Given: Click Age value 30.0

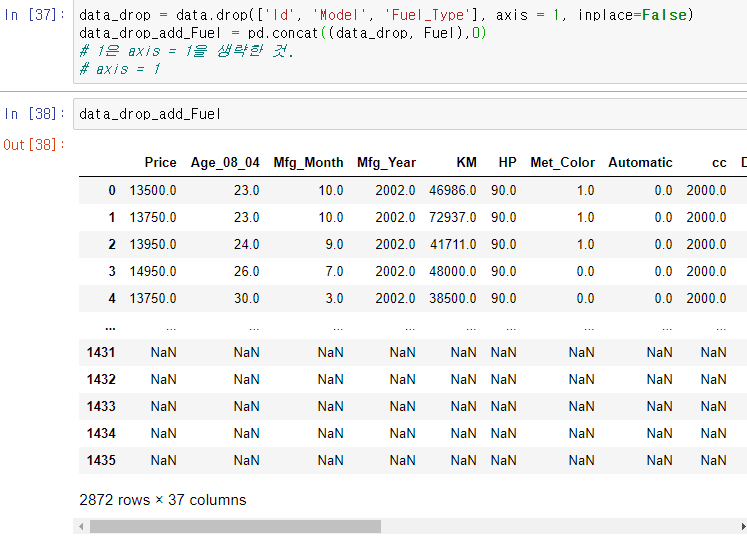Looking at the screenshot, I should click(246, 298).
